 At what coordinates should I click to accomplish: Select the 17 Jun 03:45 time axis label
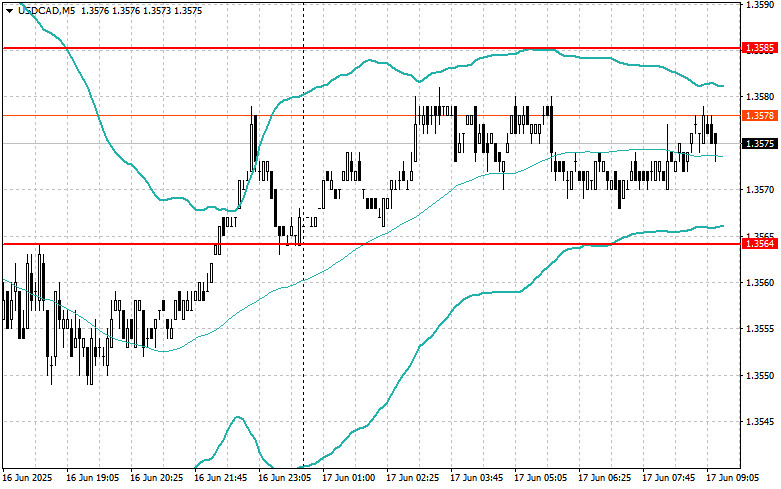[477, 478]
